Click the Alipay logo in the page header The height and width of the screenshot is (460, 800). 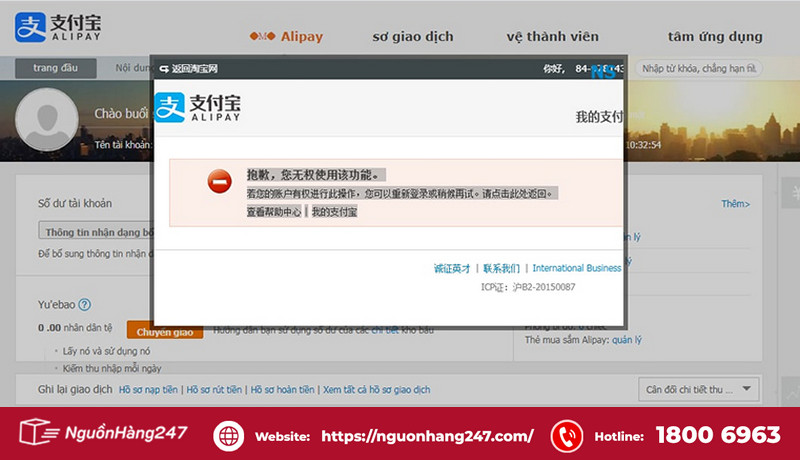coord(58,28)
